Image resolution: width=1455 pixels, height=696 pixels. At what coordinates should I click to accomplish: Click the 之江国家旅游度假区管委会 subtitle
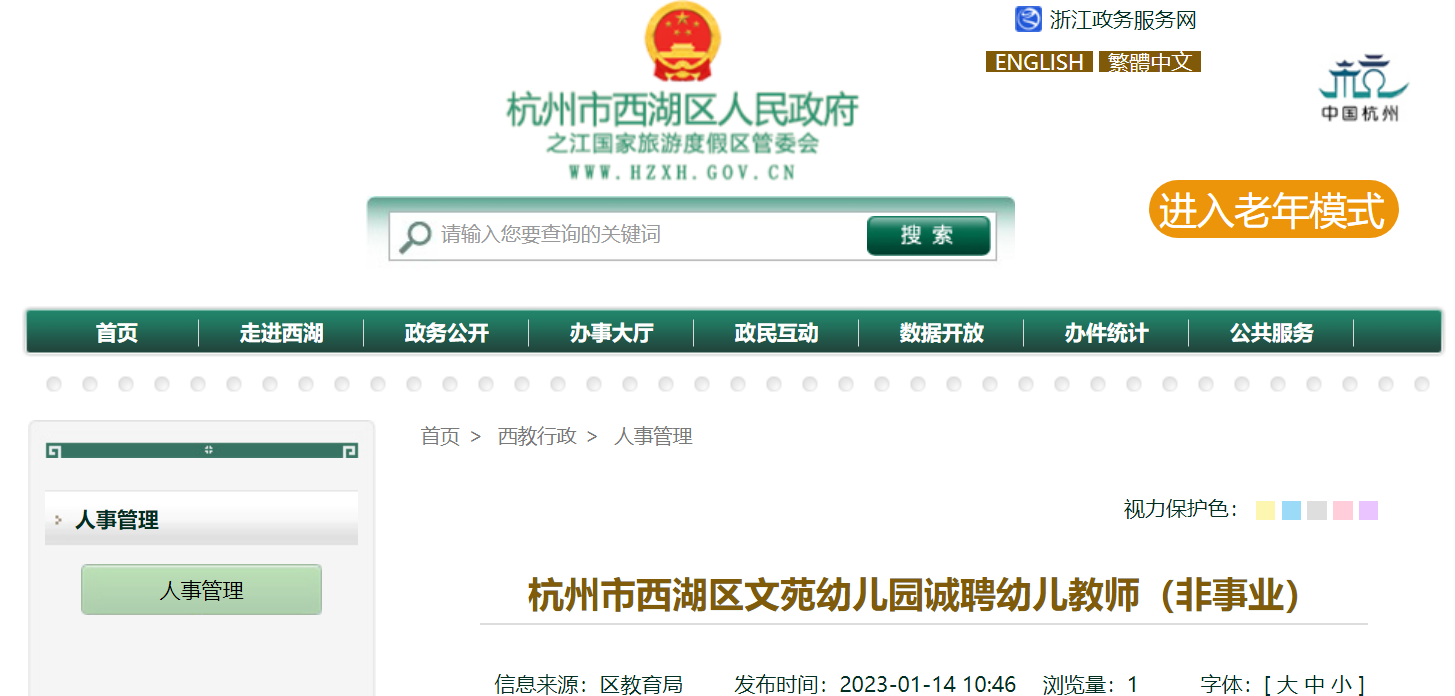[682, 144]
